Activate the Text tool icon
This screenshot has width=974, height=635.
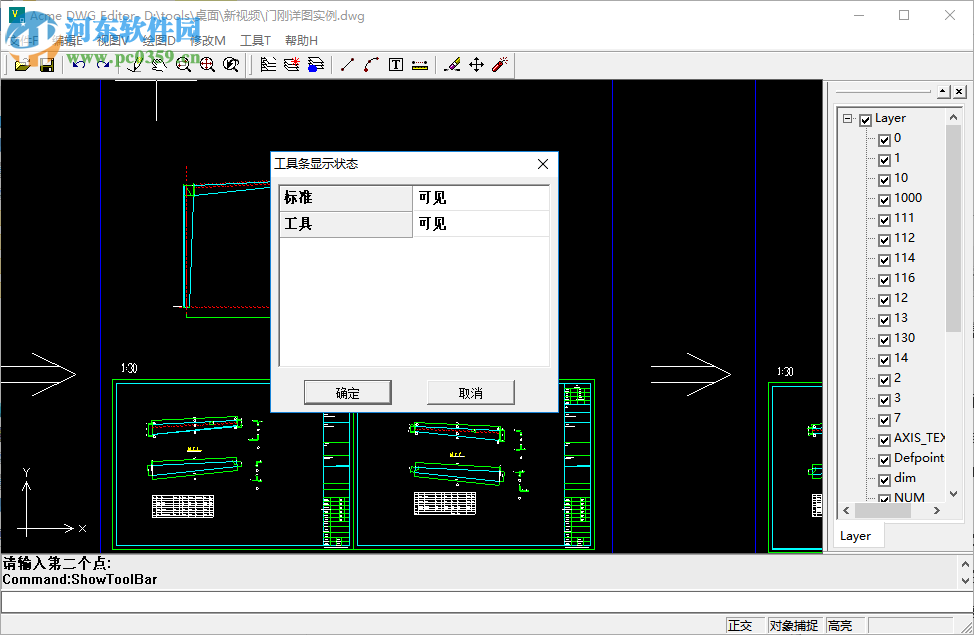click(x=394, y=64)
